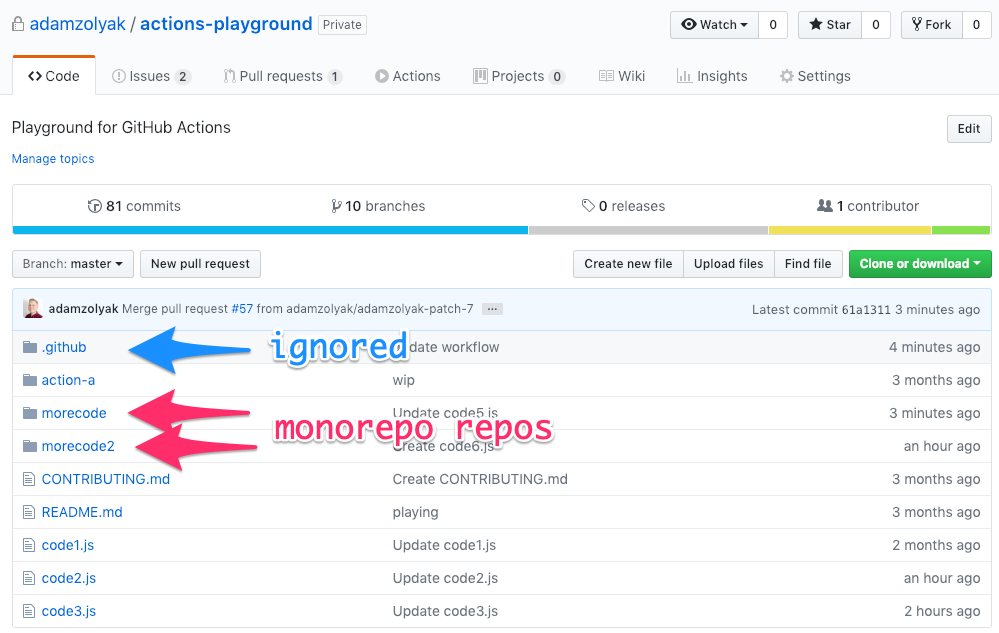Screen dimensions: 999x633
Task: Fork the actions-playground repository
Action: (932, 25)
